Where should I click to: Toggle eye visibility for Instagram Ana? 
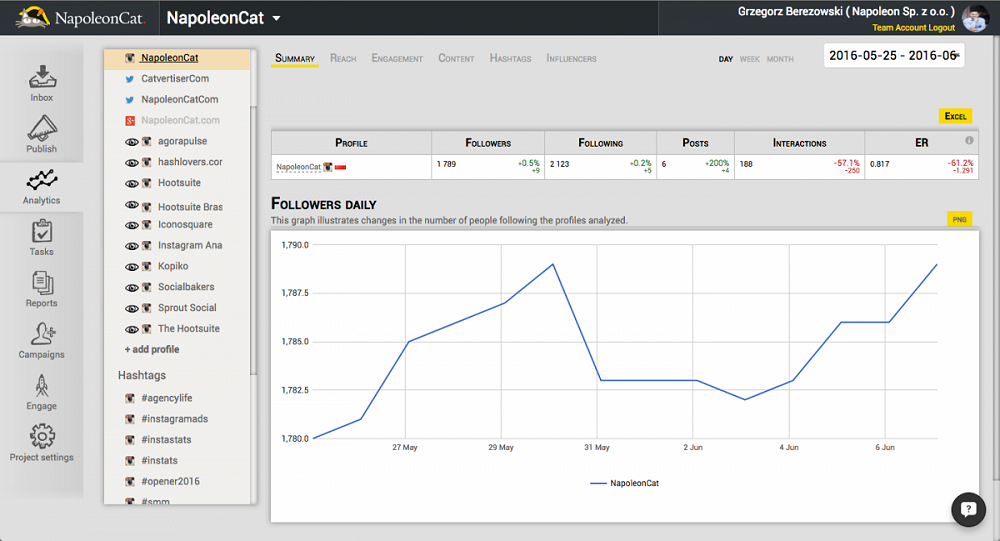[x=131, y=246]
